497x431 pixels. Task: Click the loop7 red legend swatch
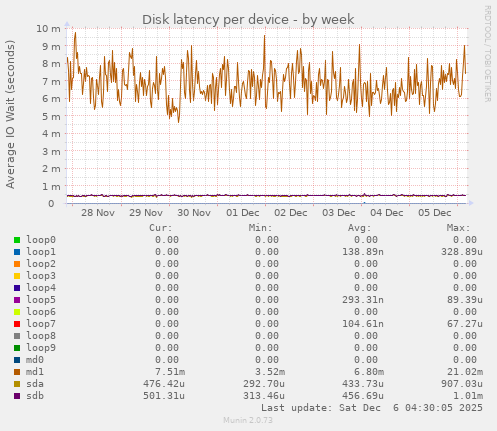point(17,324)
